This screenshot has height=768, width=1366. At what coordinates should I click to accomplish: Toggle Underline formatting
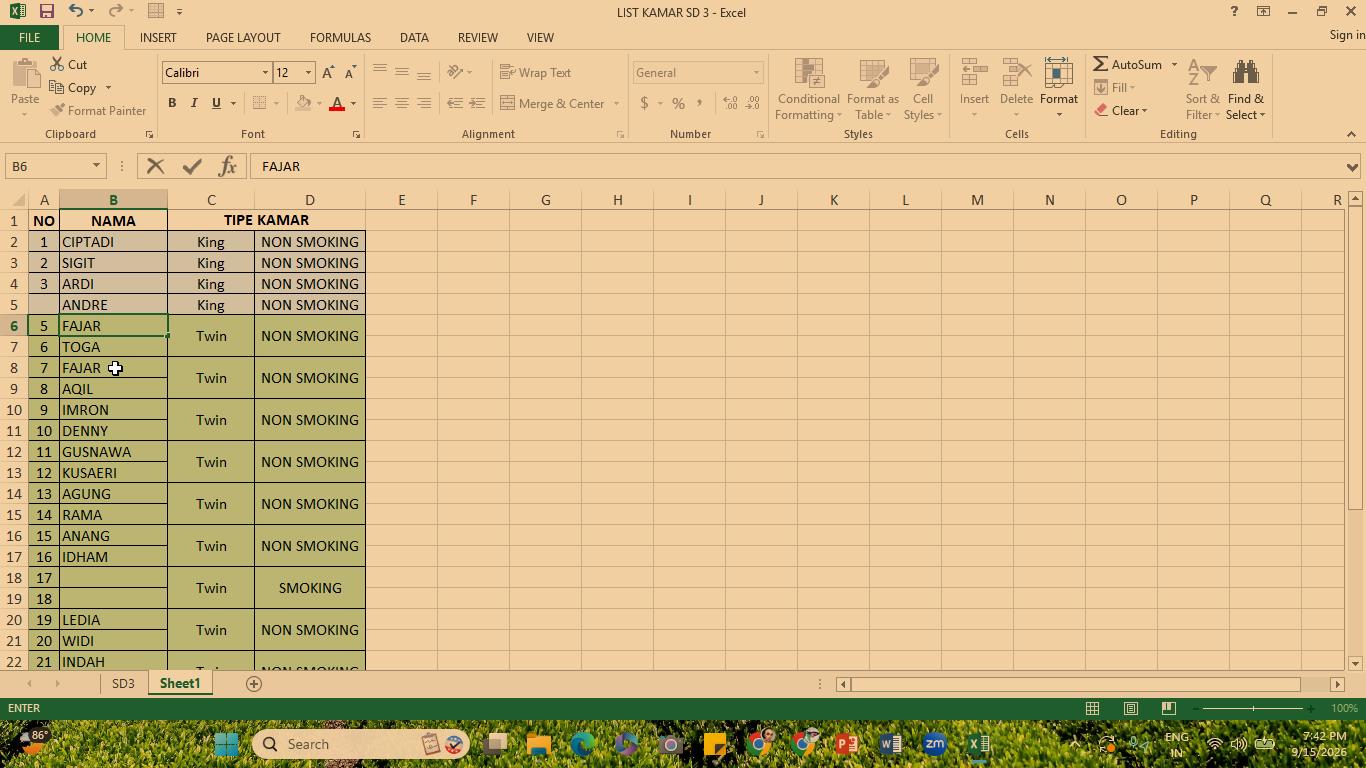coord(216,103)
